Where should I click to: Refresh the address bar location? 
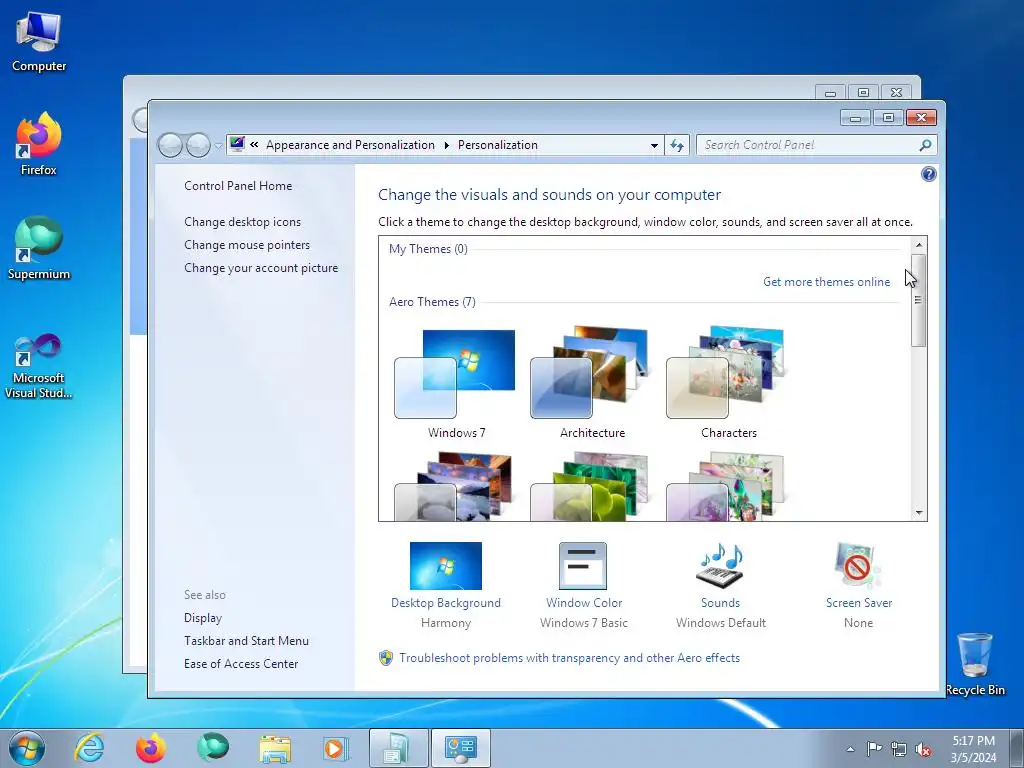tap(677, 145)
